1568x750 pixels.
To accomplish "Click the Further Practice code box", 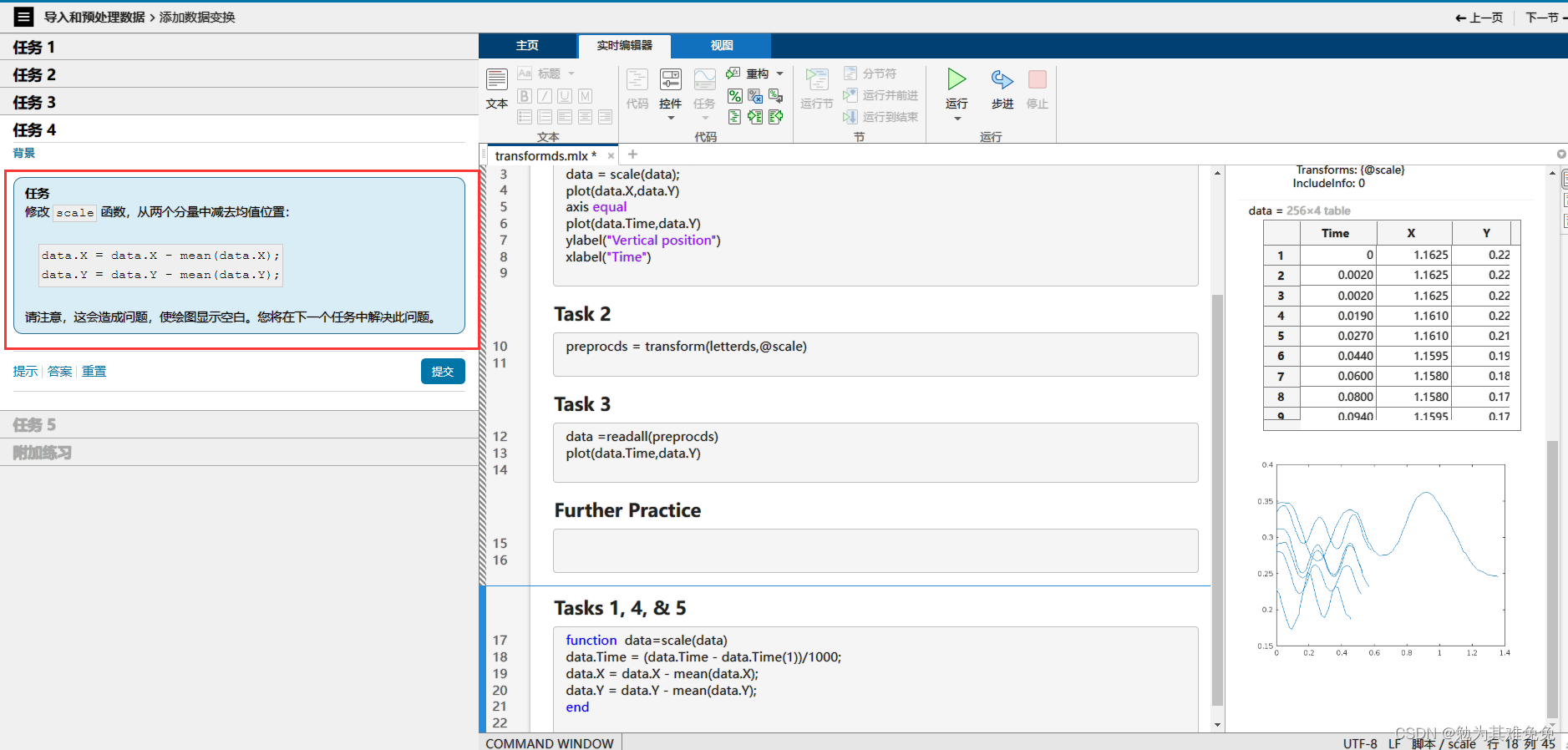I will [875, 550].
